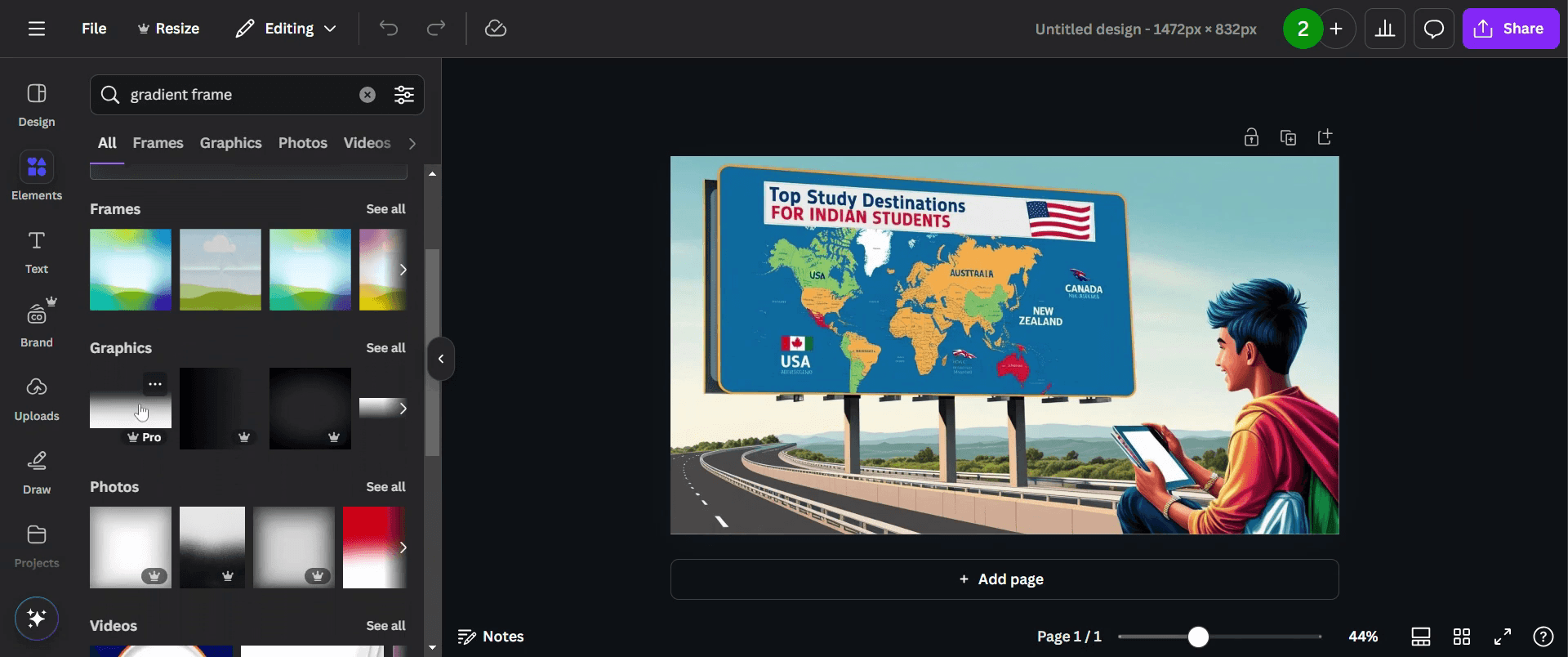Screen dimensions: 1568x657
Task: Show more category tabs with arrow
Action: [412, 144]
